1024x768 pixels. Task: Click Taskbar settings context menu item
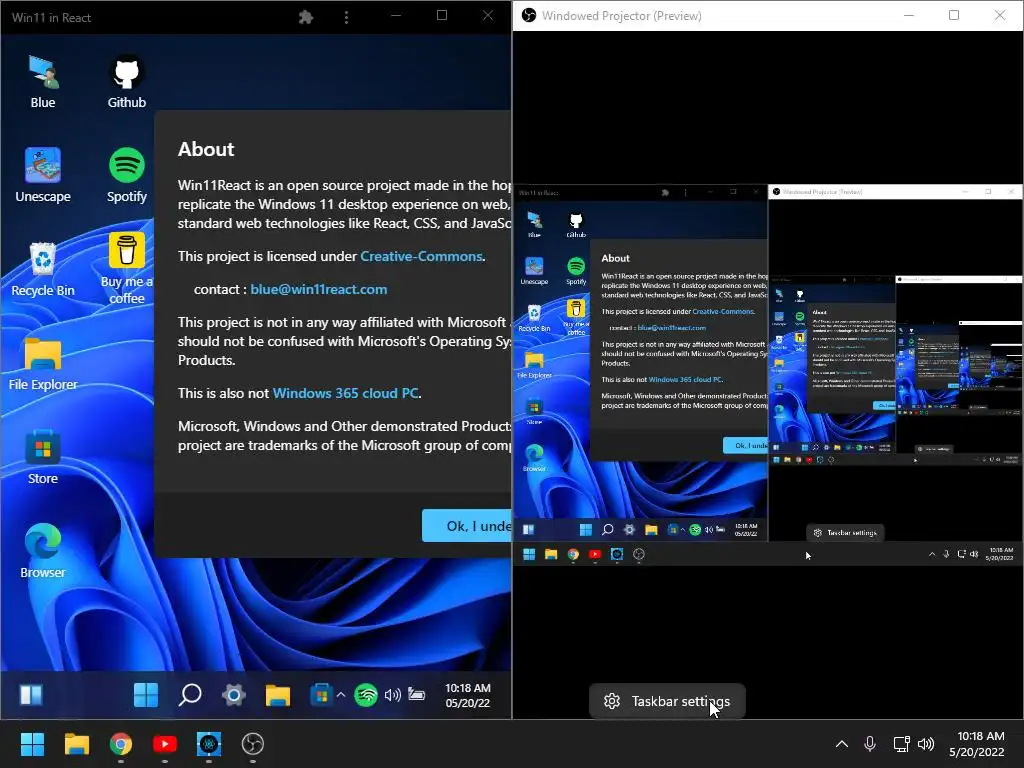point(667,701)
